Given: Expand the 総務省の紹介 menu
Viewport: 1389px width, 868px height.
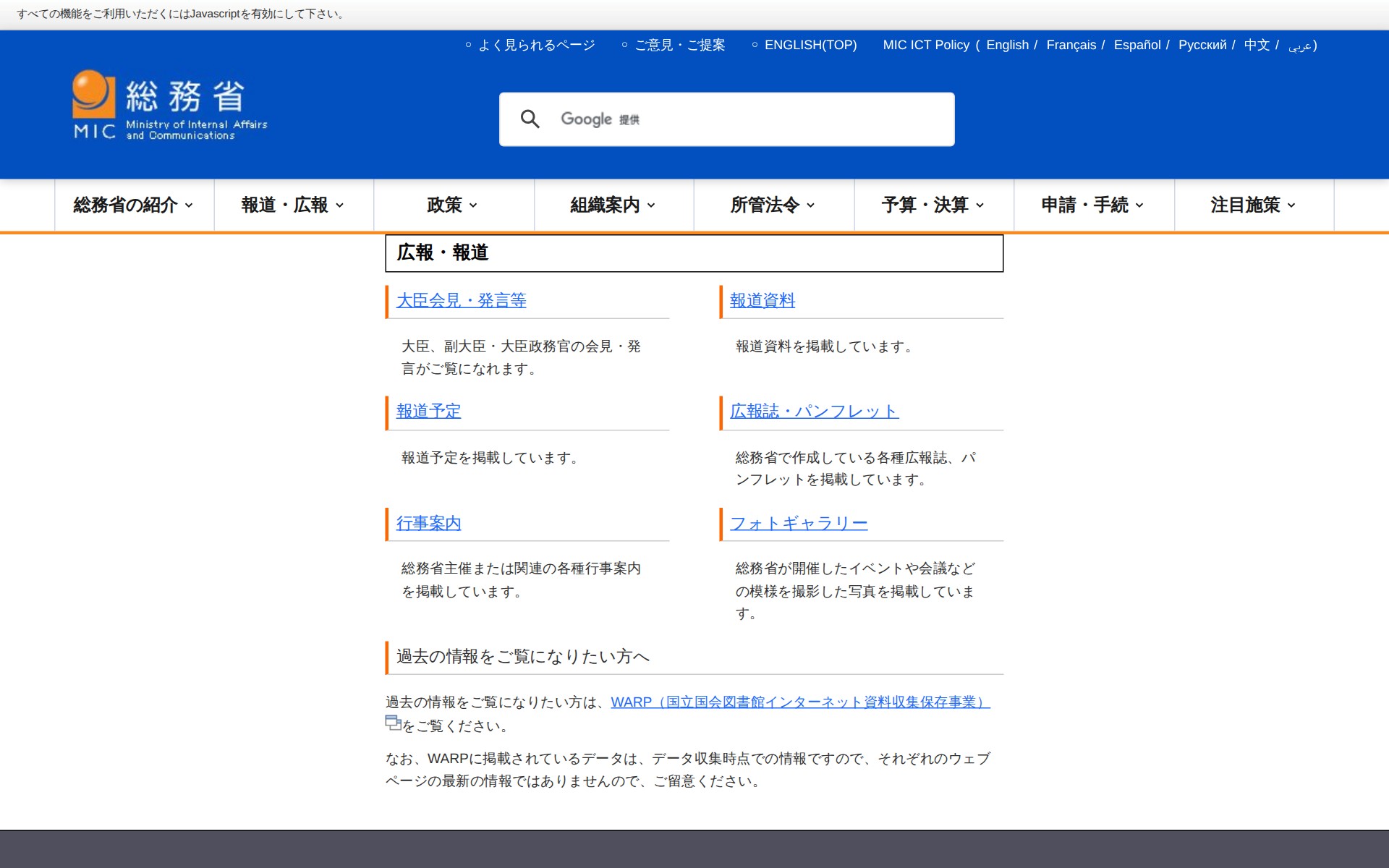Looking at the screenshot, I should pos(134,205).
